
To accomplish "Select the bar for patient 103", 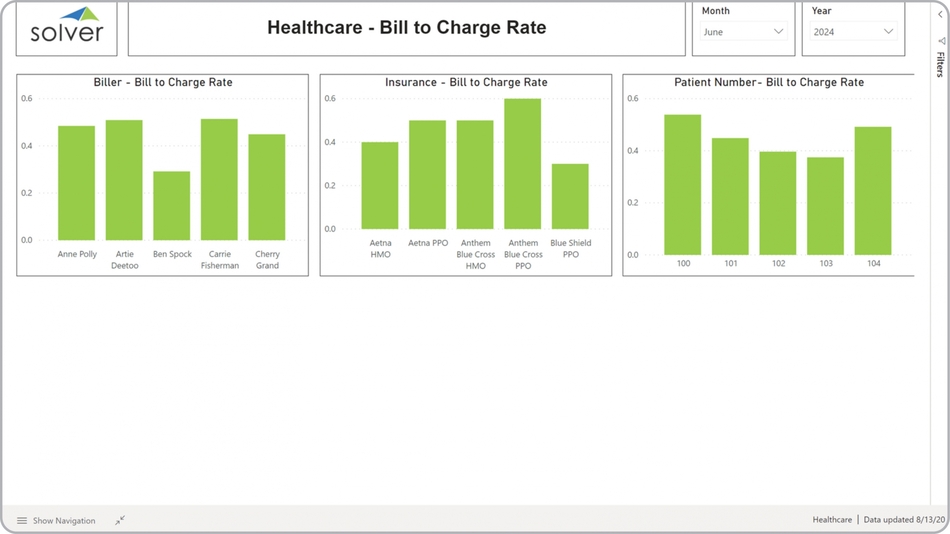I will click(x=826, y=206).
